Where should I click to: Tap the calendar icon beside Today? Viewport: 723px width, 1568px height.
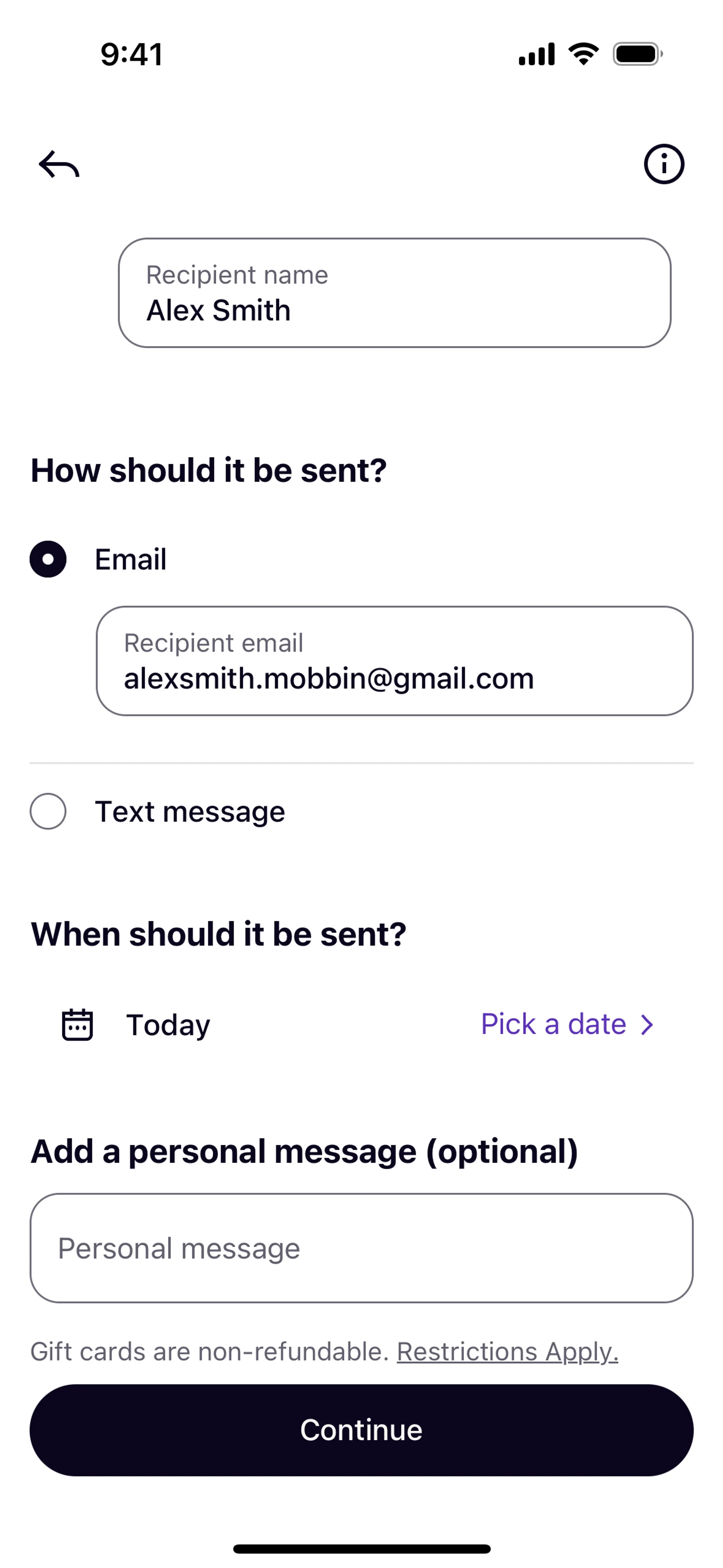click(x=77, y=1024)
